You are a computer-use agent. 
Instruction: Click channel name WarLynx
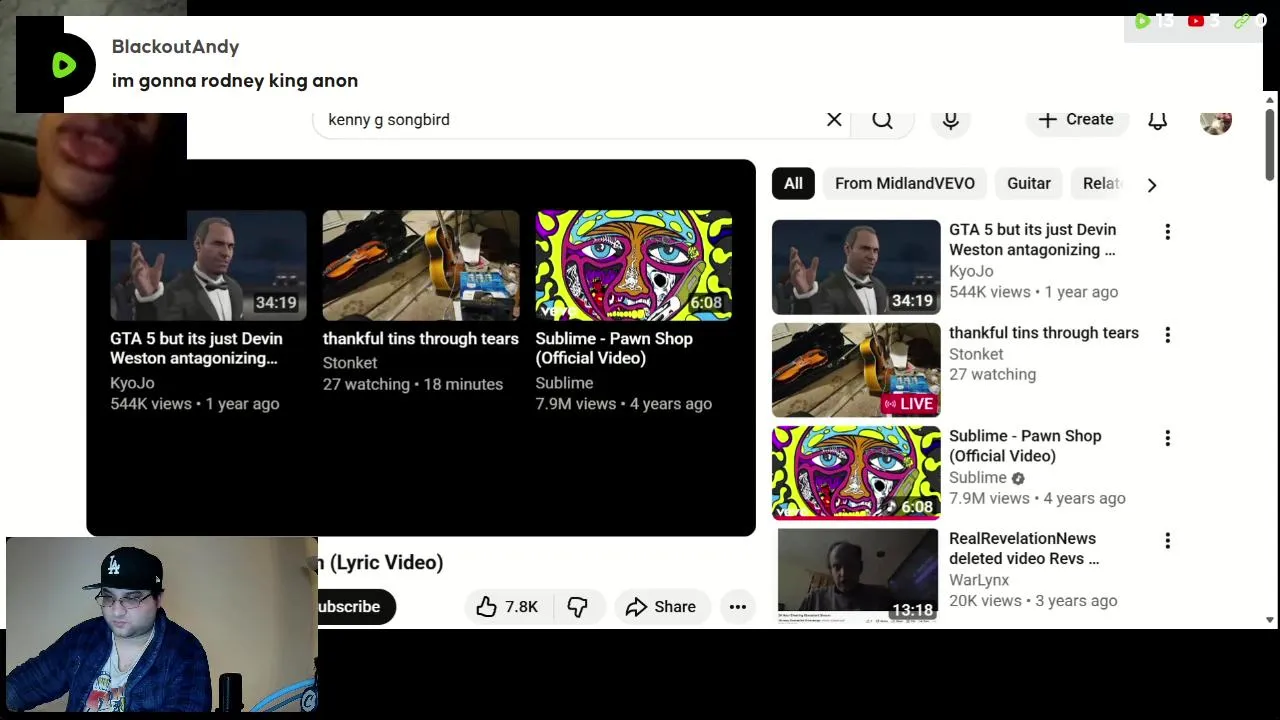pyautogui.click(x=979, y=580)
